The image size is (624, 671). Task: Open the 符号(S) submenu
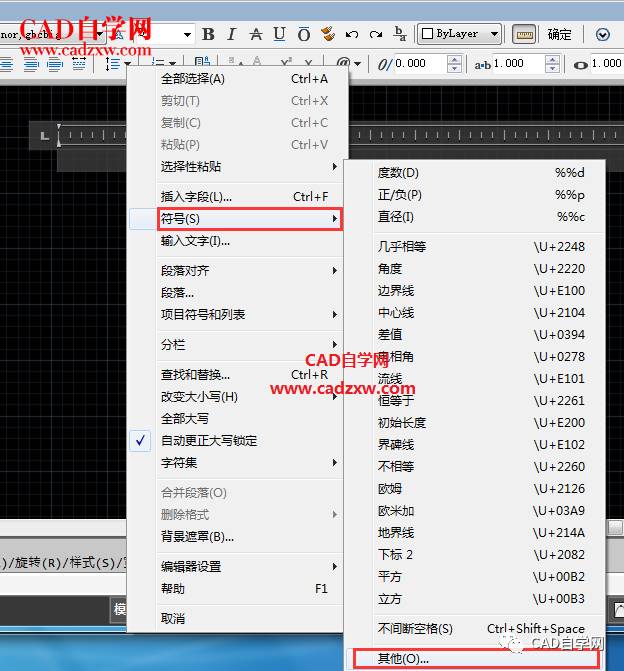coord(236,218)
